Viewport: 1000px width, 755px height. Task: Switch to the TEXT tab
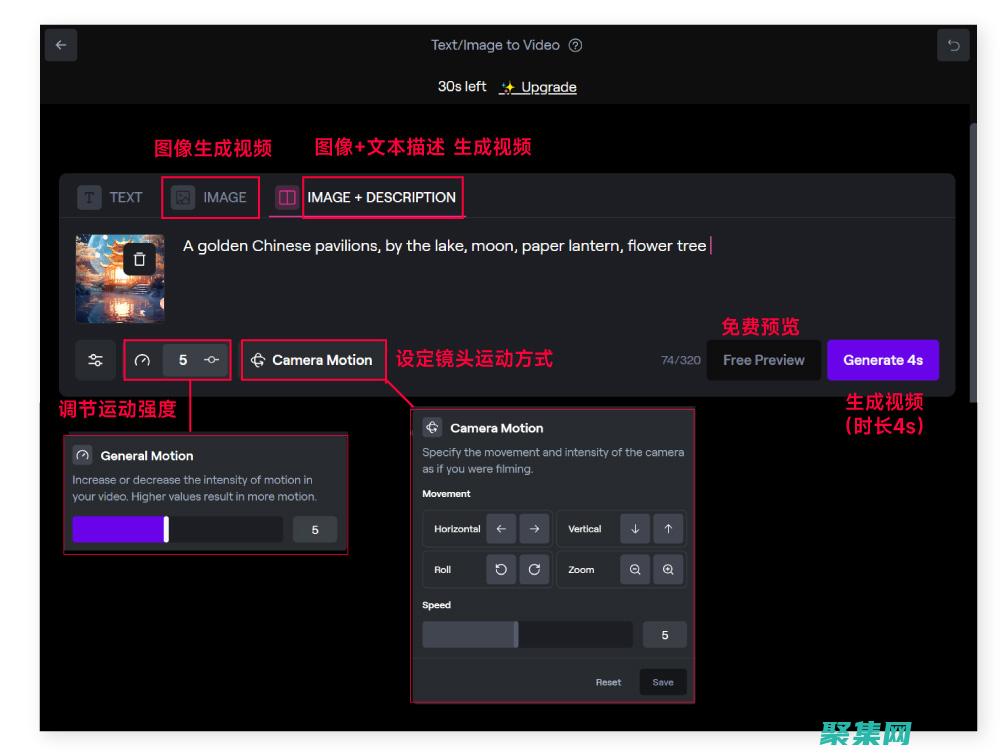click(x=111, y=197)
